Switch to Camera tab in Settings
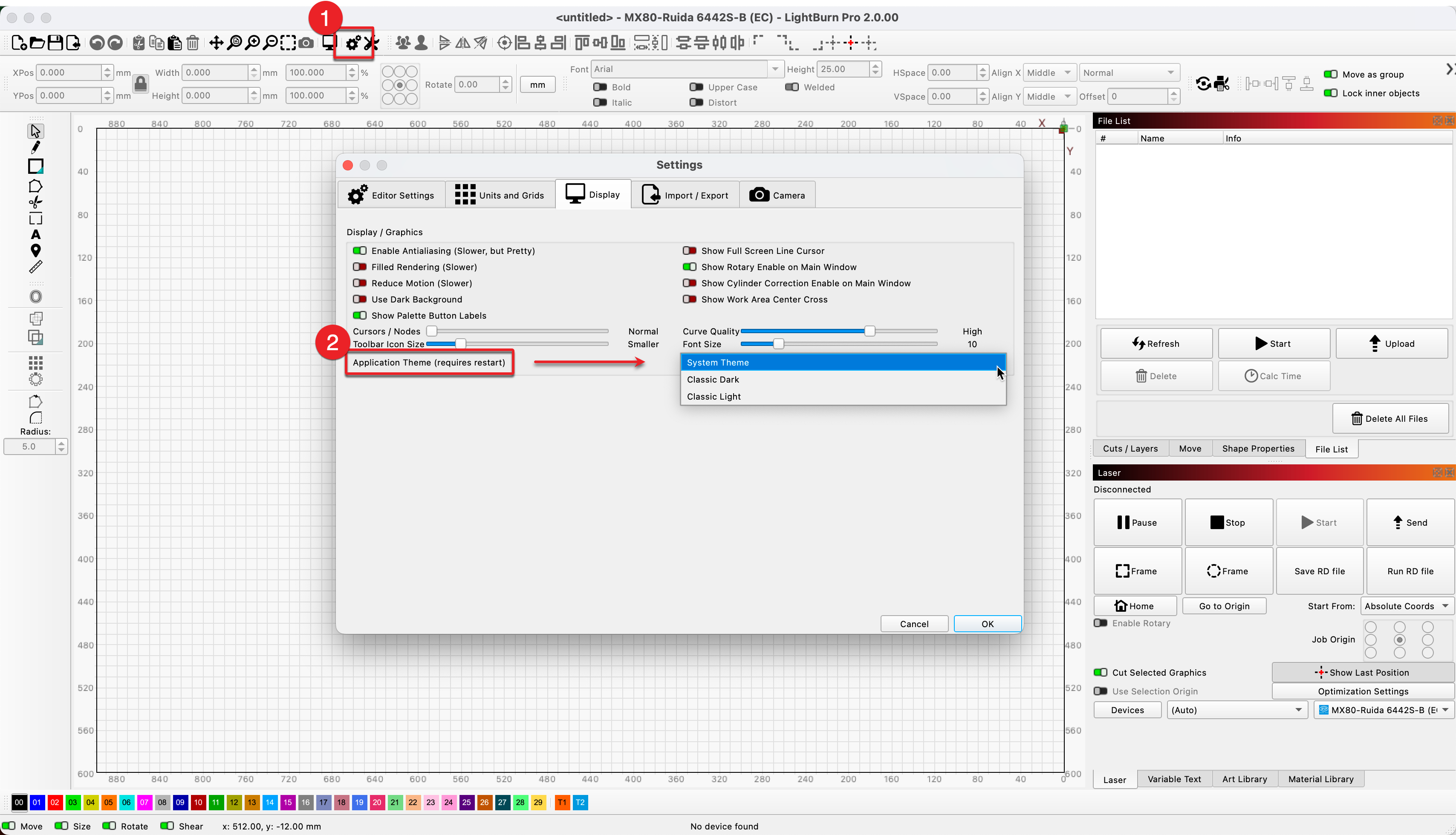The height and width of the screenshot is (835, 1456). click(777, 195)
